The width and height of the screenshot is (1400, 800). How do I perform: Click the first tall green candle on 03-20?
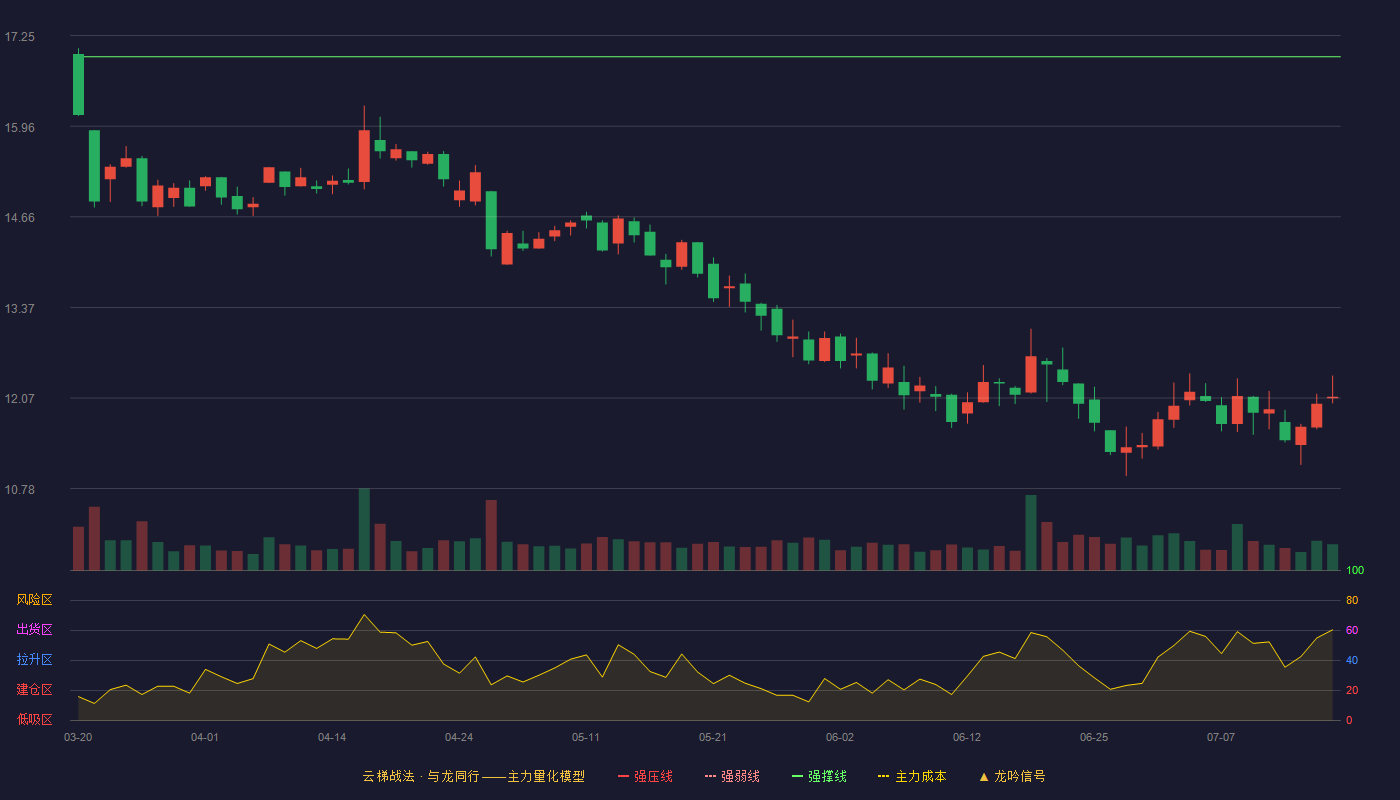[x=78, y=84]
